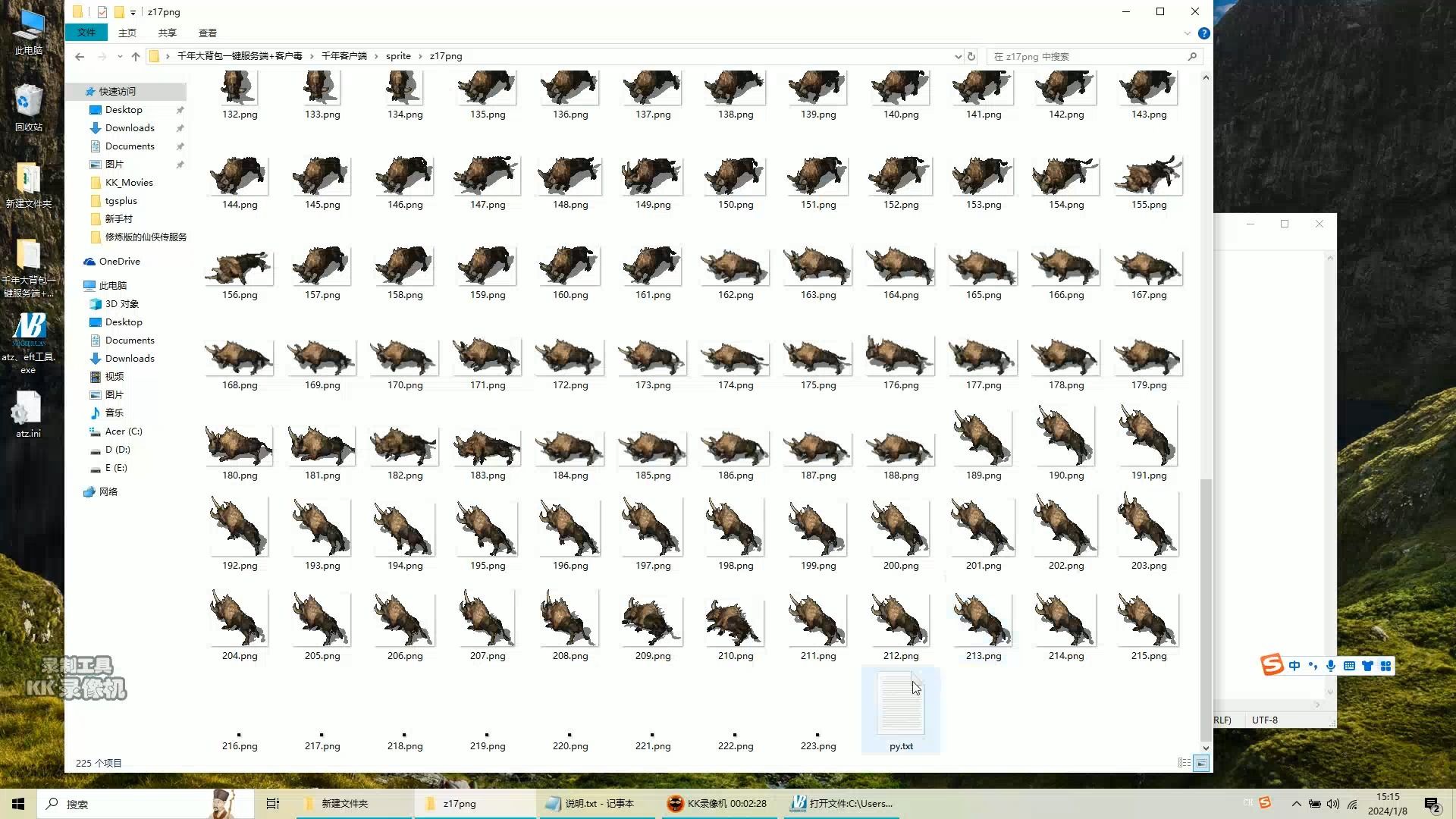Click the Up directory arrow
The width and height of the screenshot is (1456, 819).
pyautogui.click(x=136, y=56)
